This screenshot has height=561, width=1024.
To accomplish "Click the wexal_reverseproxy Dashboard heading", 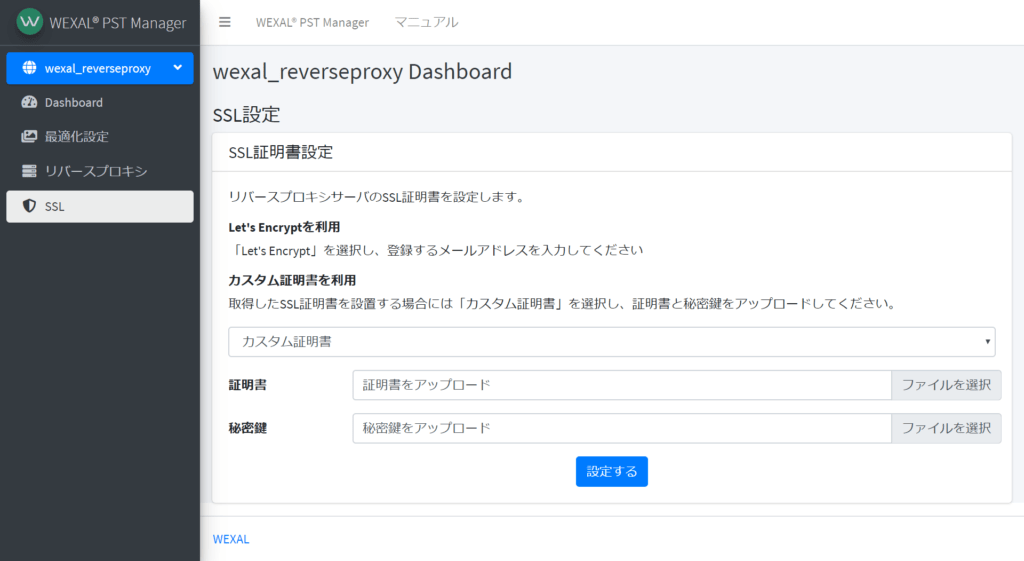I will point(362,71).
